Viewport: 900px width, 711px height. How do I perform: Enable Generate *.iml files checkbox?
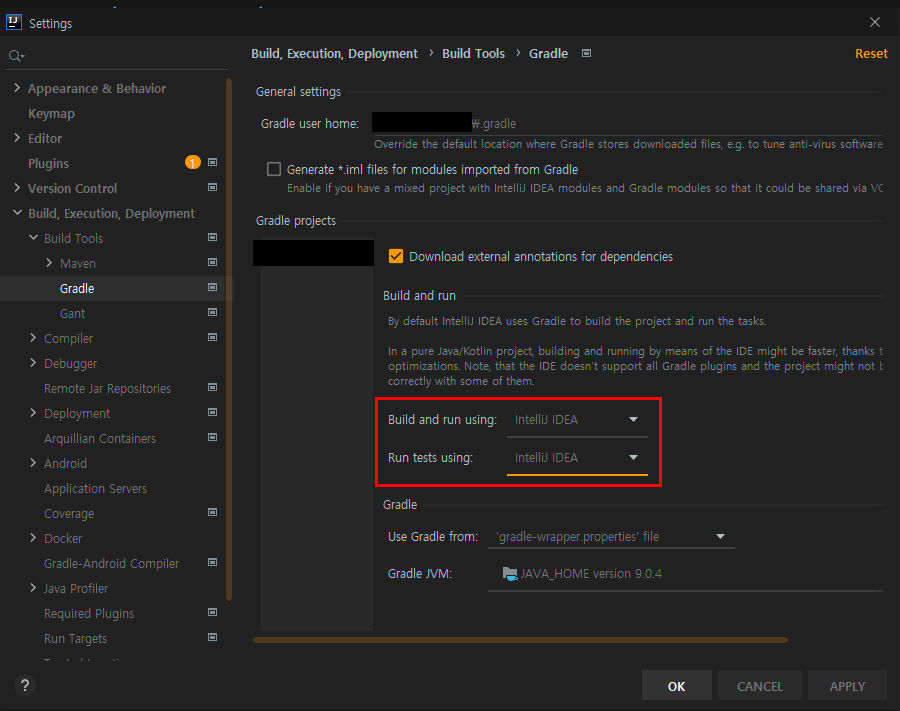pos(274,169)
